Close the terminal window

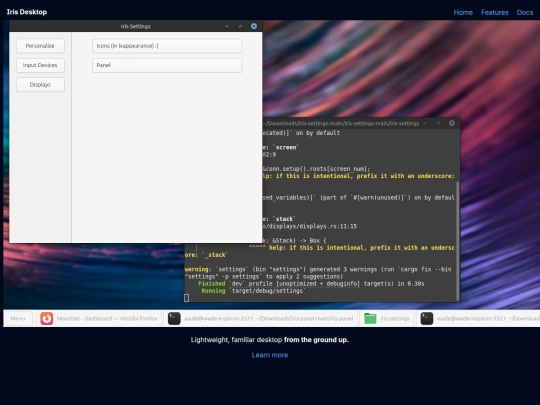point(451,123)
